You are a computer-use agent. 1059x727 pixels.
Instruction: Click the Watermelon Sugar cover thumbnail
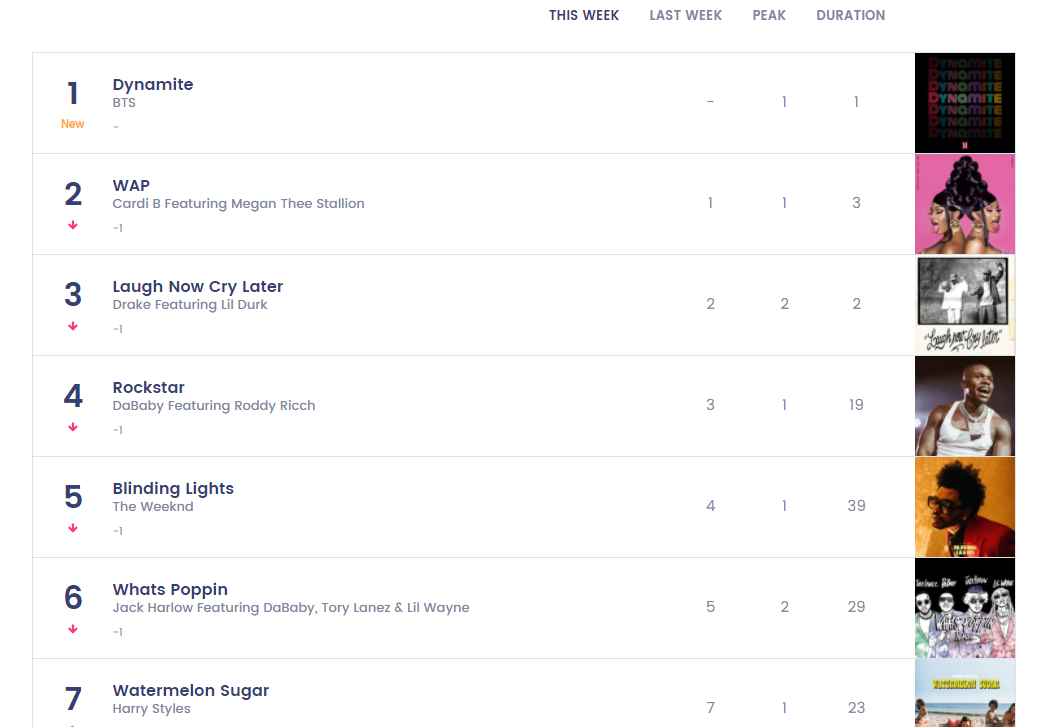coord(964,693)
